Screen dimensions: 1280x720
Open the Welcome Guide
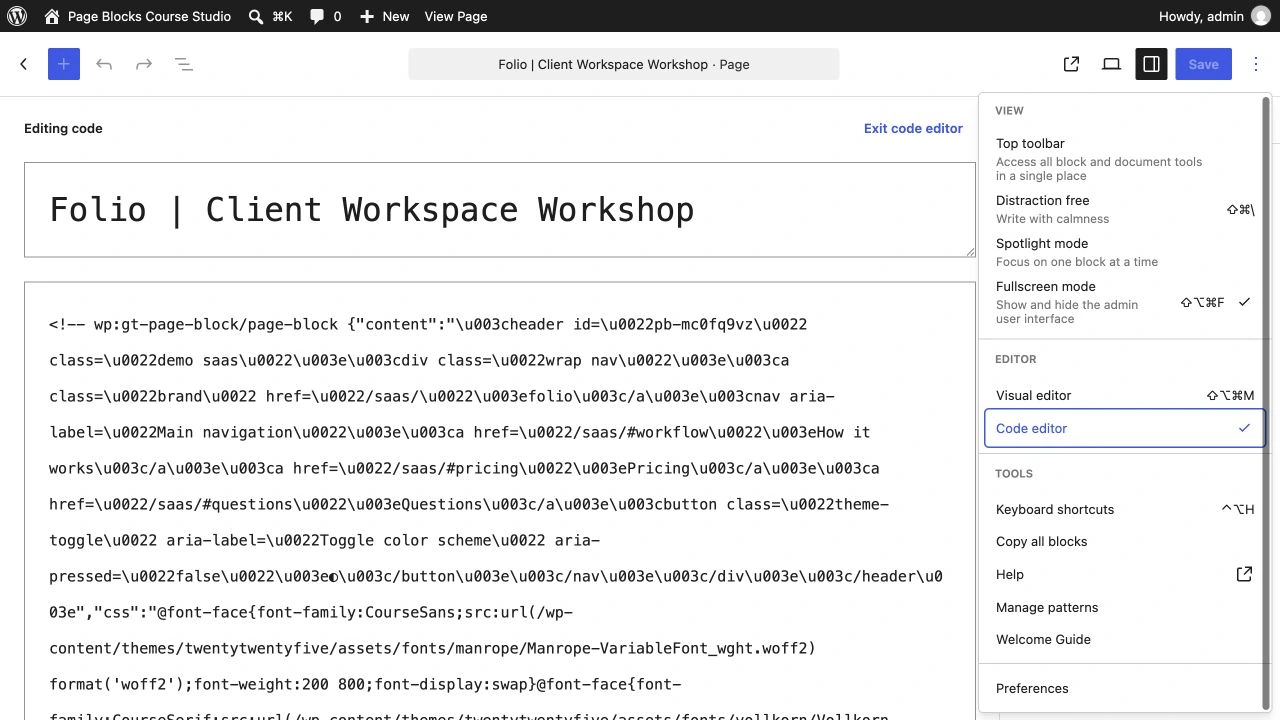click(x=1124, y=639)
